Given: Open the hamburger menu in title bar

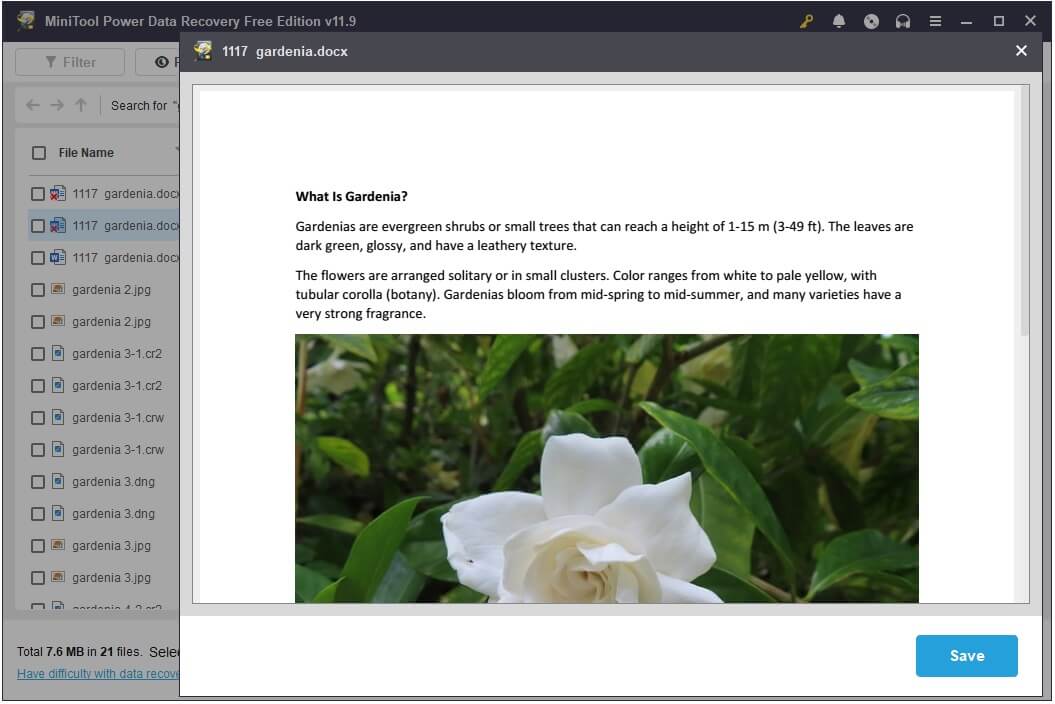Looking at the screenshot, I should 935,21.
